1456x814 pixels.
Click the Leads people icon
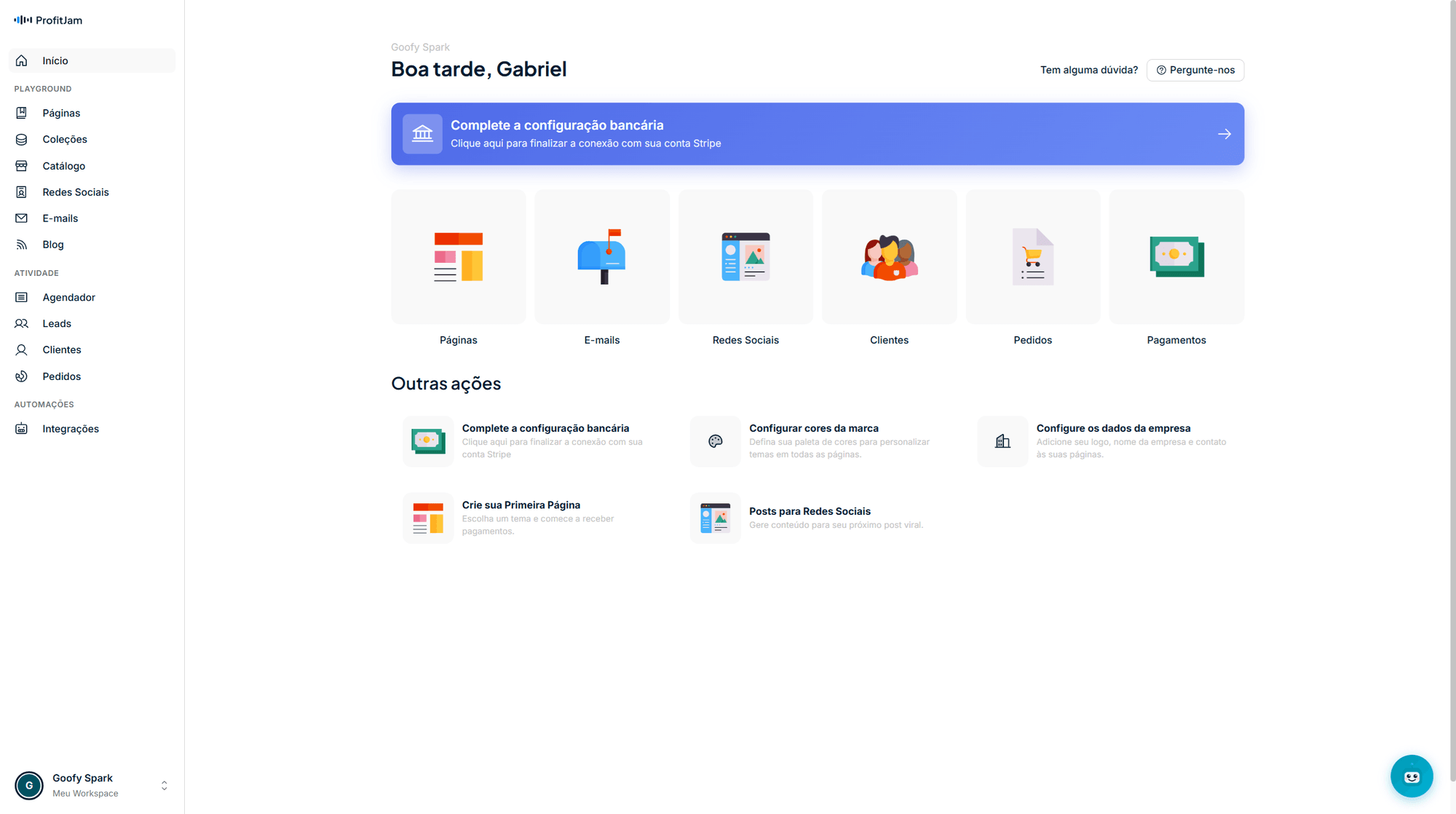click(22, 323)
